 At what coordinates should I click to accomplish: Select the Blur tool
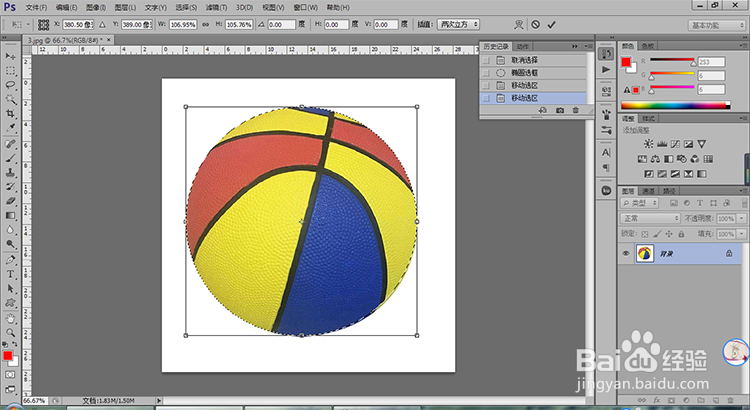pos(10,230)
